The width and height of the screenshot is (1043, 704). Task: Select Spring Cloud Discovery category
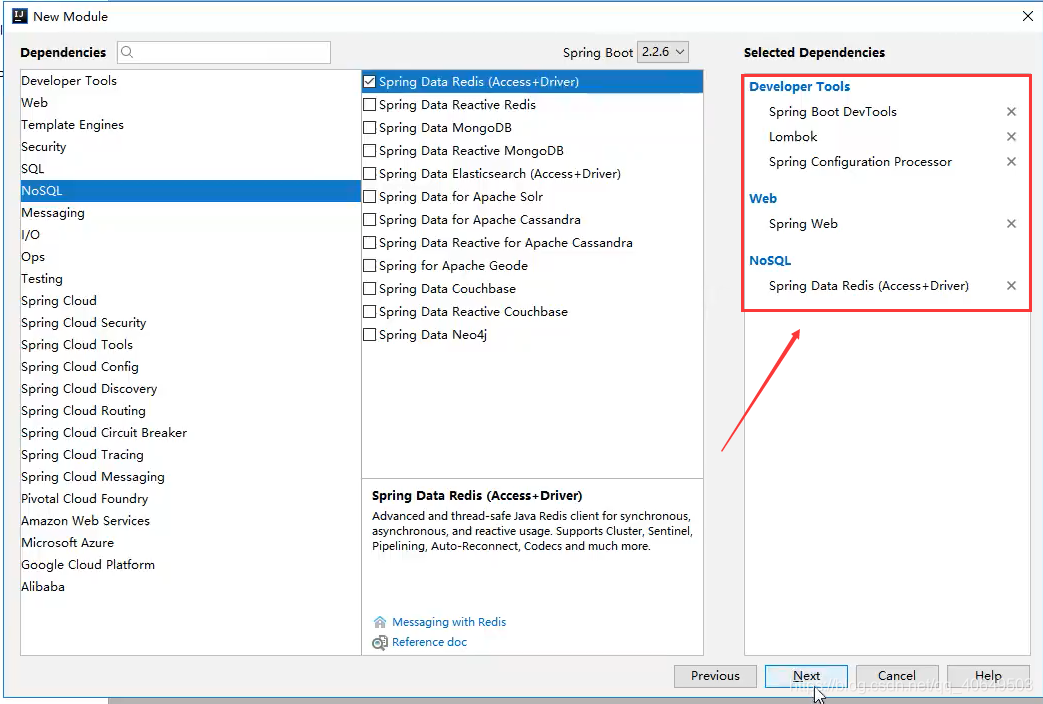click(x=190, y=388)
